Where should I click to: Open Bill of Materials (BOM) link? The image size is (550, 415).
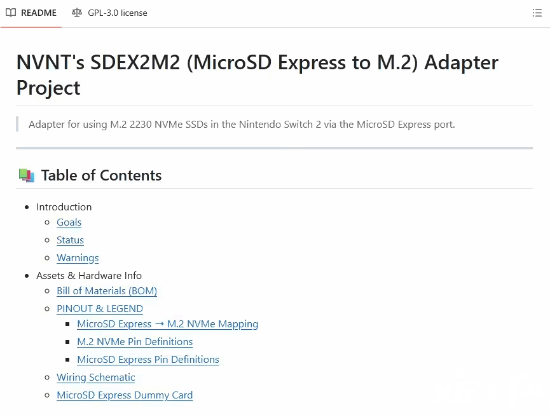[107, 291]
